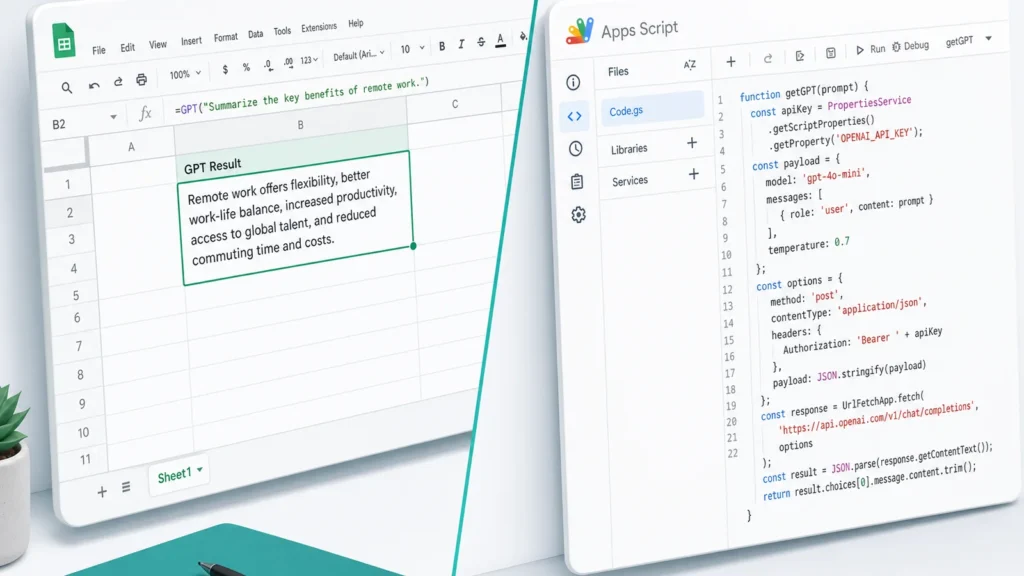This screenshot has height=576, width=1024.
Task: Select row 5 header
Action: (x=76, y=295)
